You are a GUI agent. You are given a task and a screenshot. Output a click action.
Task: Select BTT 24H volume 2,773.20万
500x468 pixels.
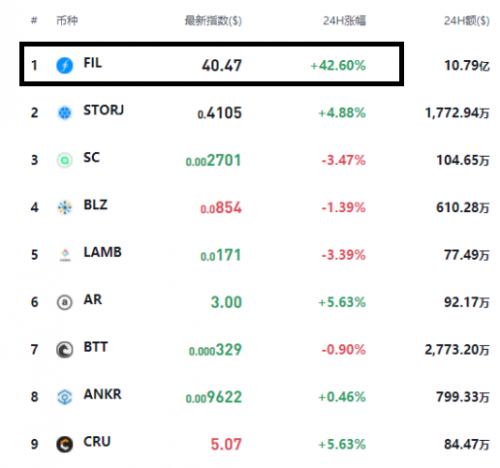tap(457, 350)
